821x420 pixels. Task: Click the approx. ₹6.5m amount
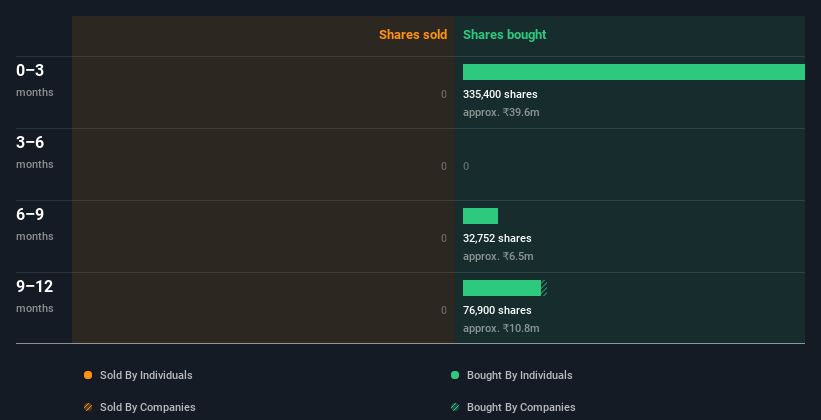click(x=498, y=257)
